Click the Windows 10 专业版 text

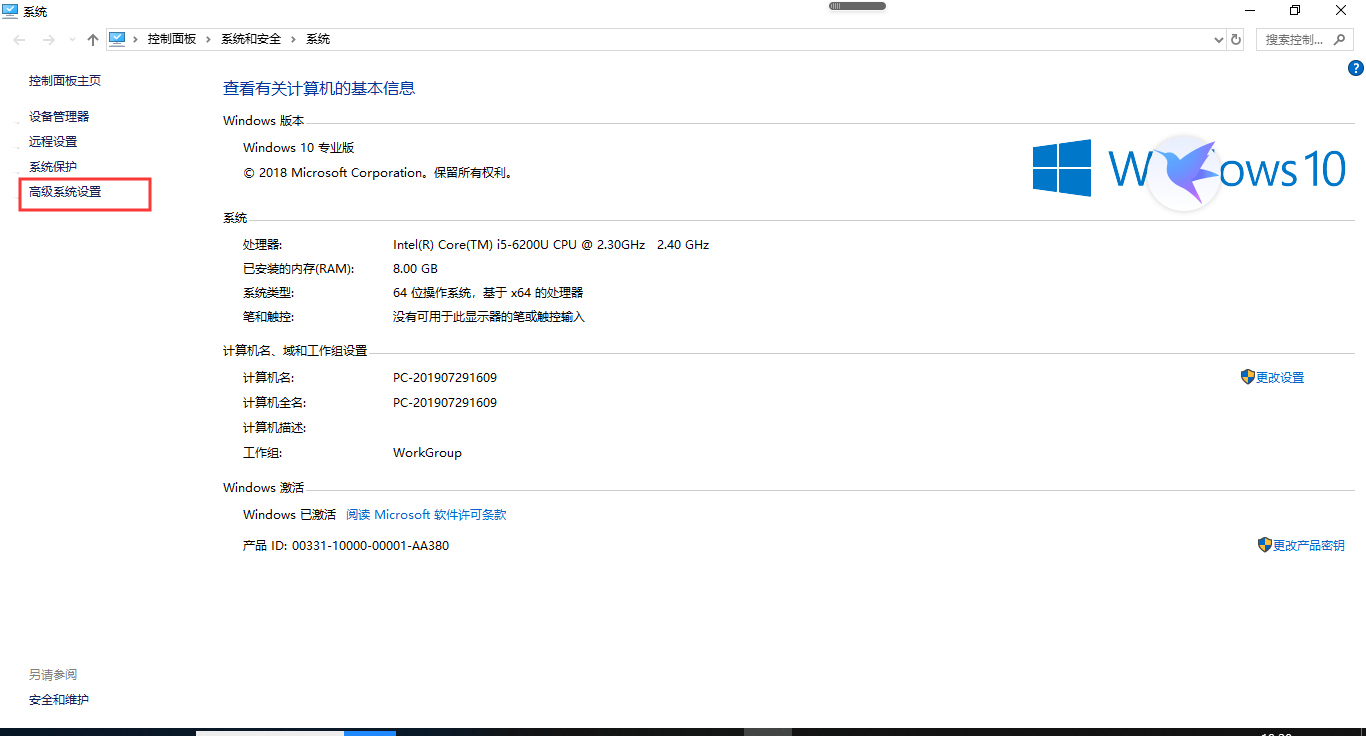(x=299, y=148)
